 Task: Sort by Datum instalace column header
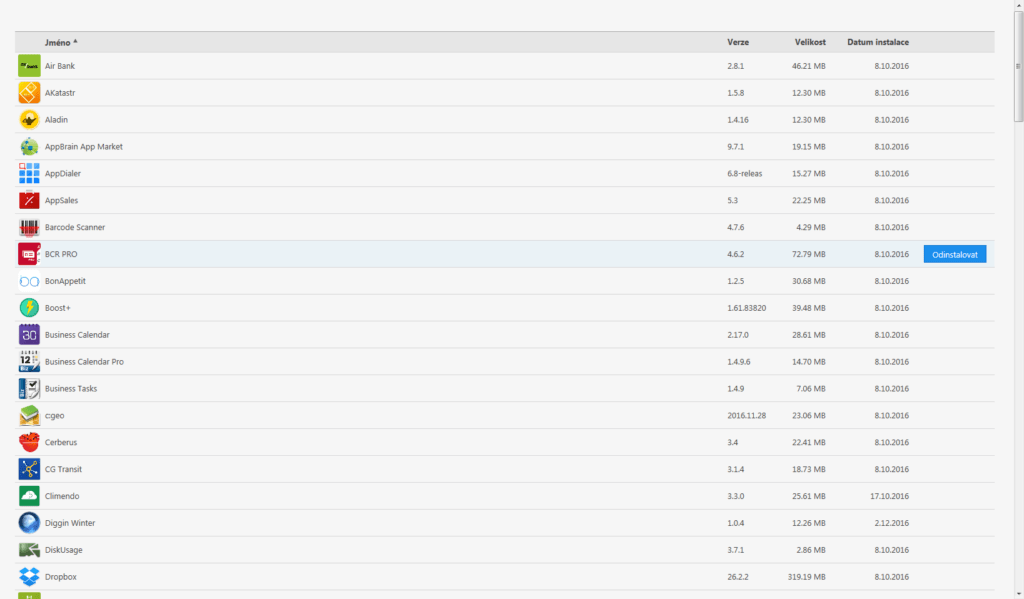pyautogui.click(x=878, y=42)
